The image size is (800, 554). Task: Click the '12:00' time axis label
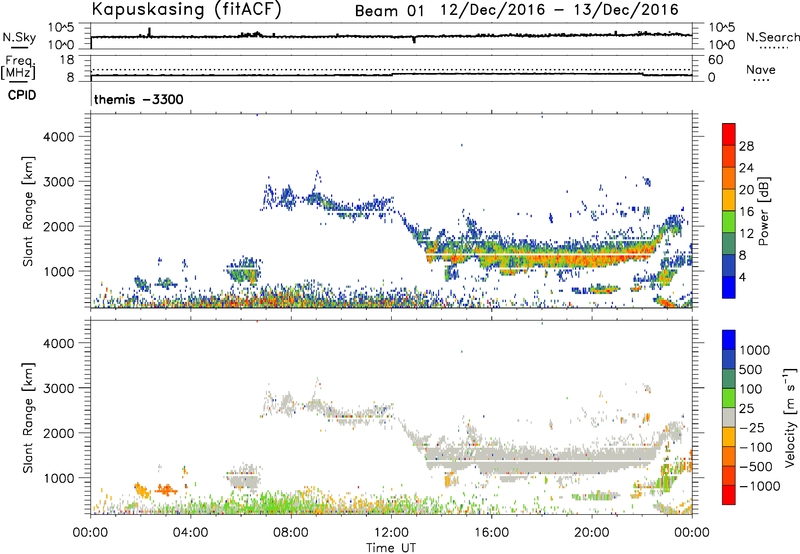391,533
